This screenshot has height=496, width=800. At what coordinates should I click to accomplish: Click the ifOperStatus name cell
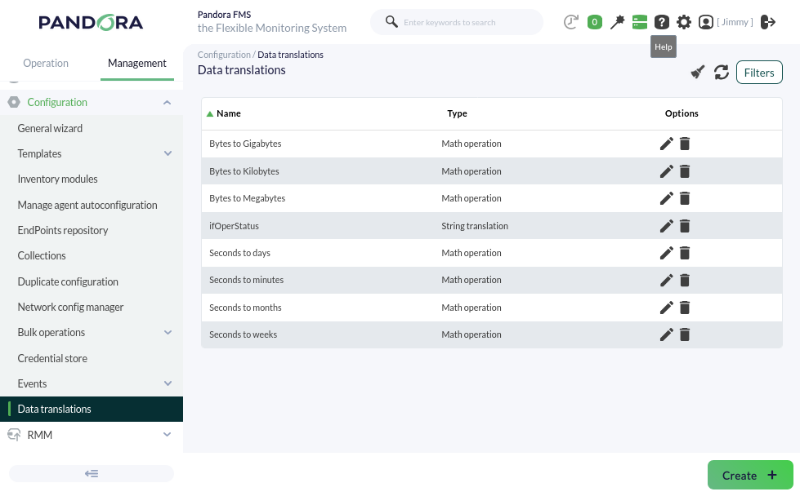(234, 226)
